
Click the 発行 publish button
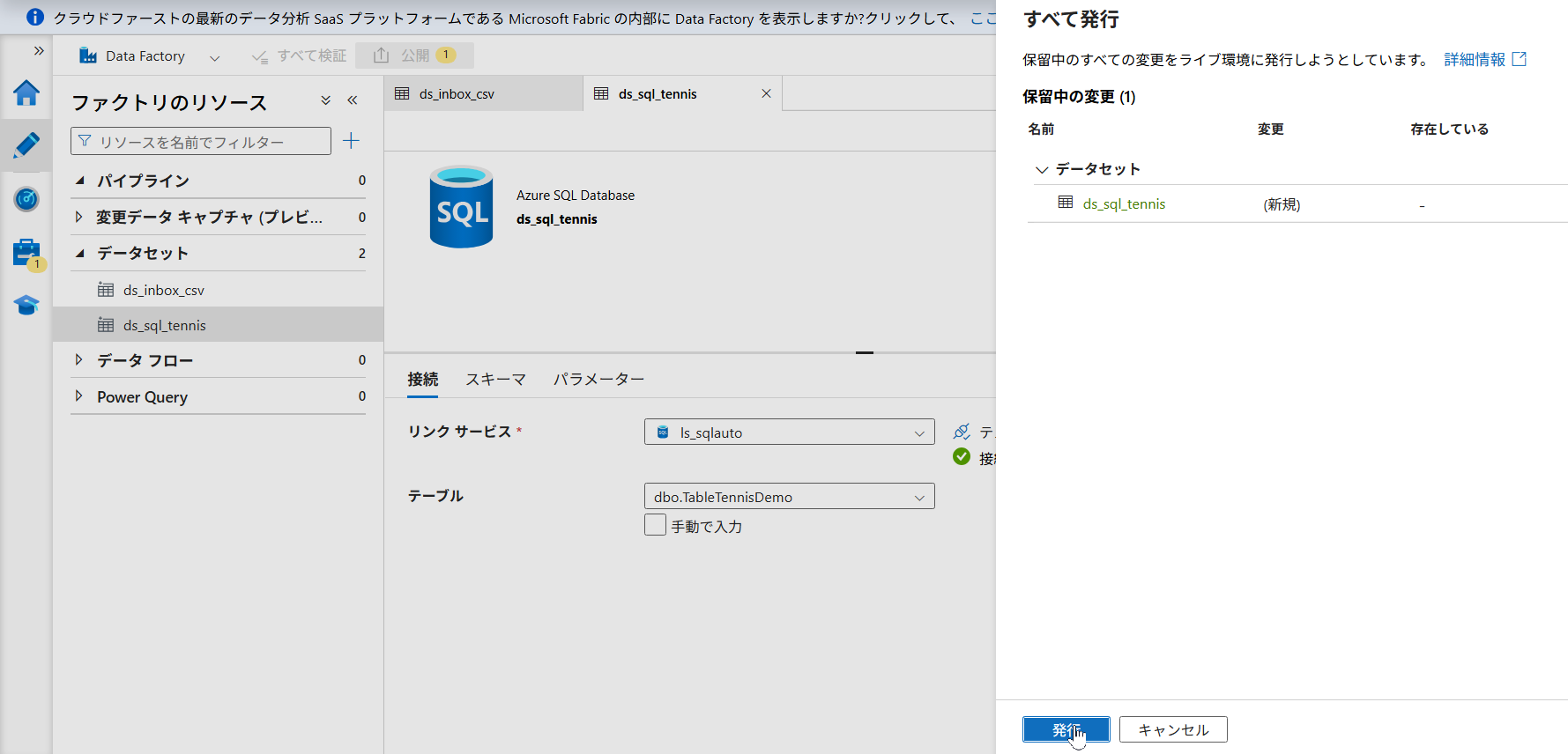coord(1066,729)
